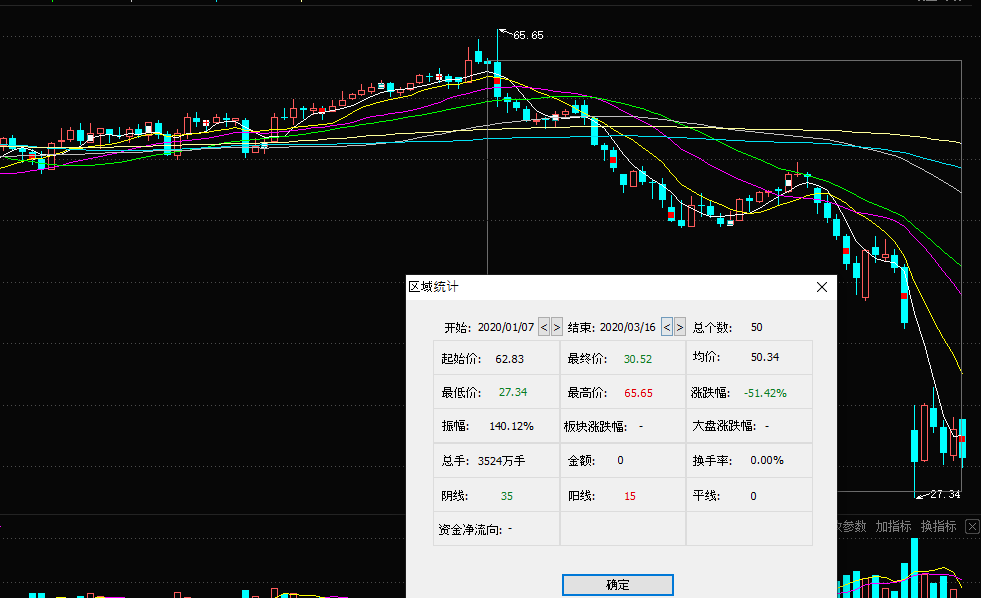Move the end date forward with its next arrow

(680, 327)
